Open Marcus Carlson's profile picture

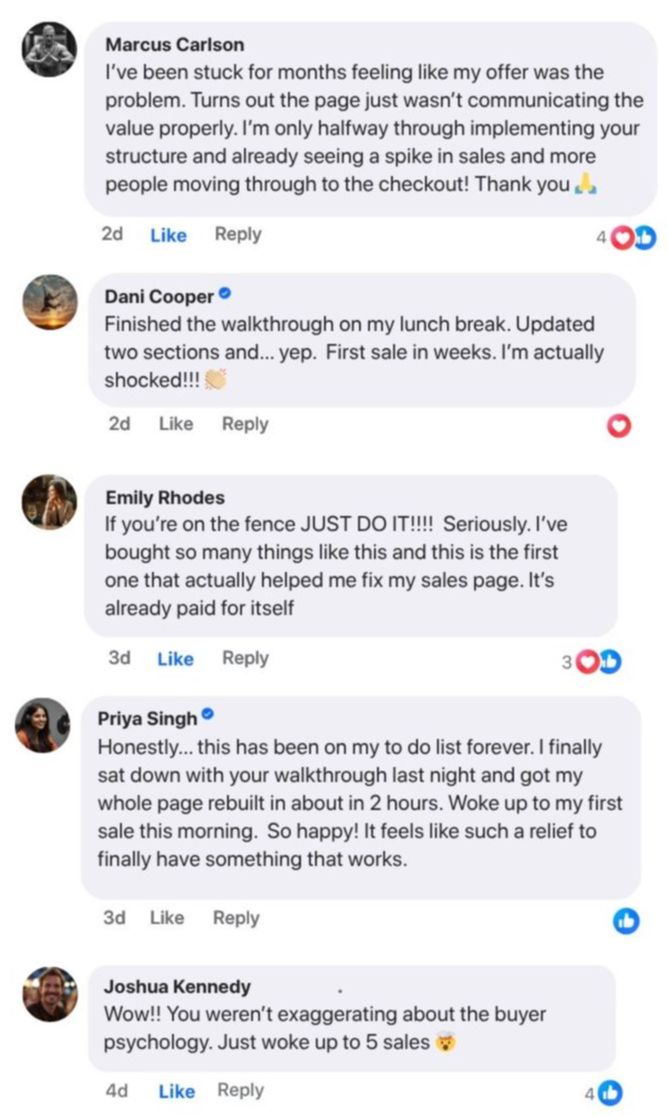(48, 50)
